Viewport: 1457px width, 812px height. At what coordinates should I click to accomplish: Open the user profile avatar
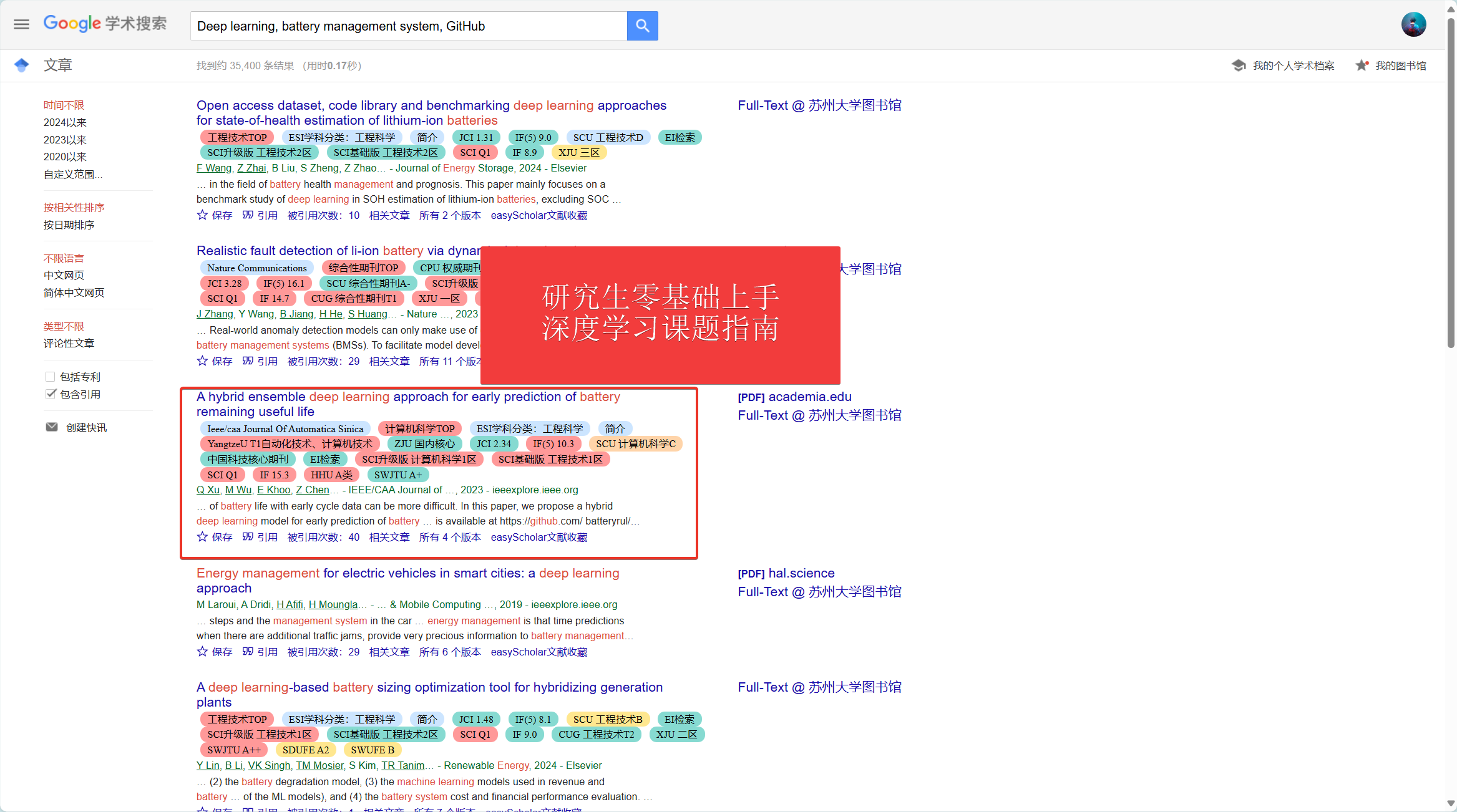[1413, 25]
